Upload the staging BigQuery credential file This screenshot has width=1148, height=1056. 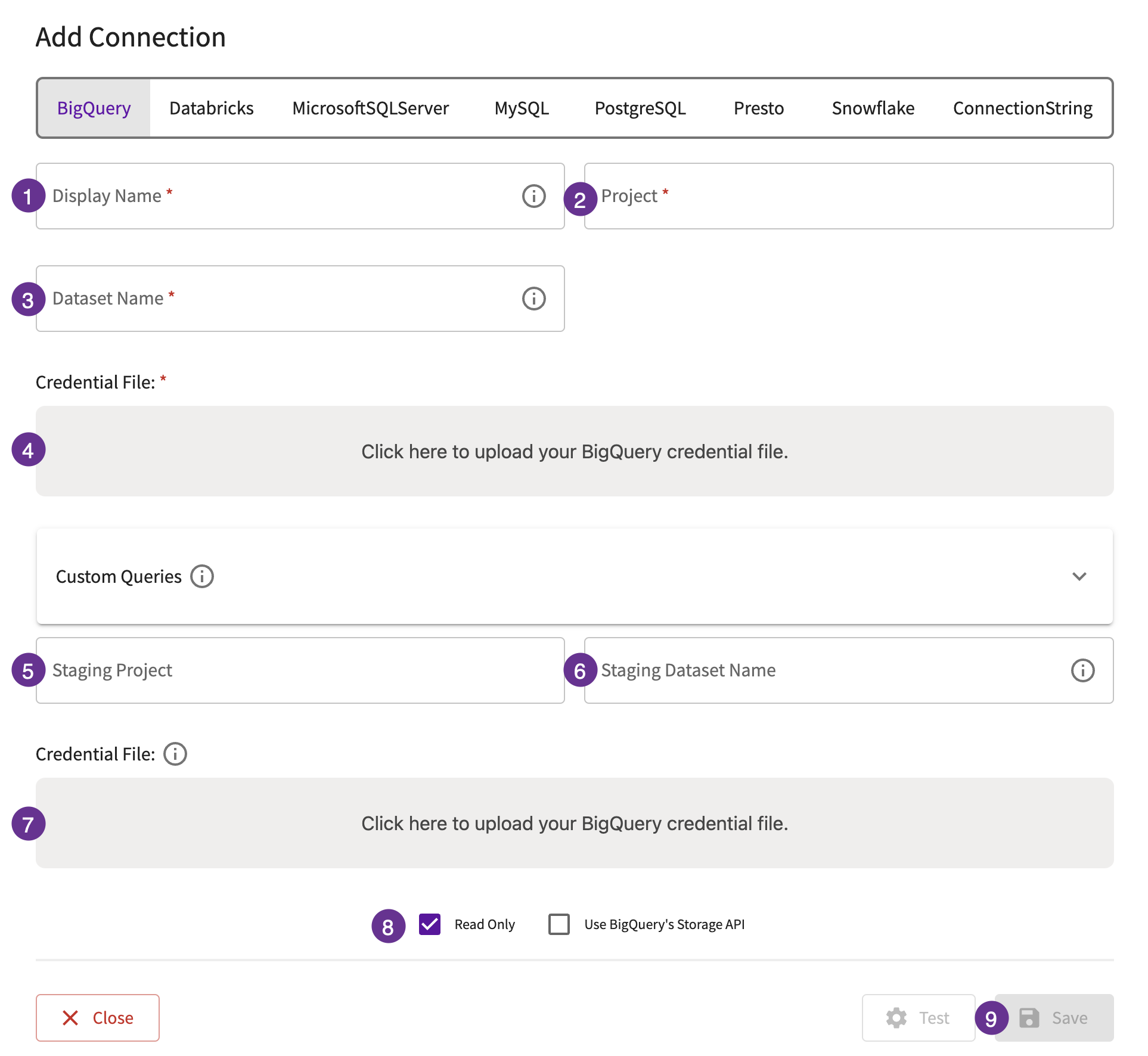point(575,823)
